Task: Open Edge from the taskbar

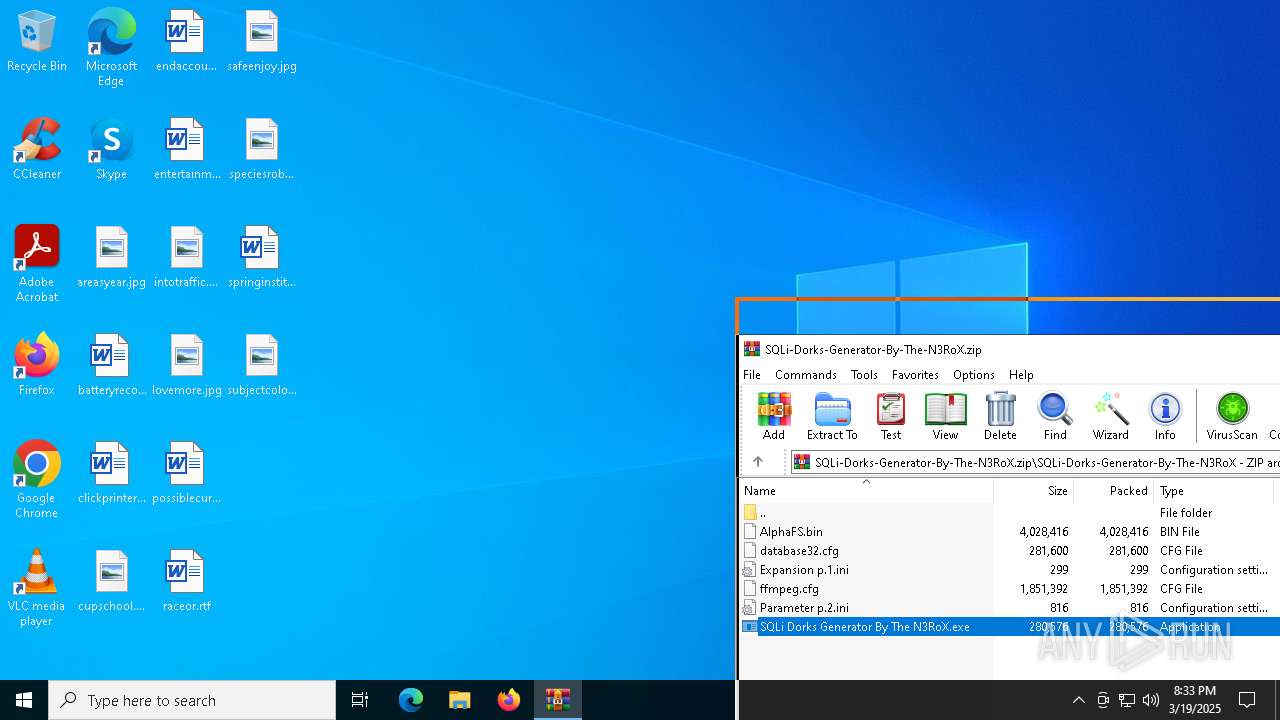Action: pyautogui.click(x=411, y=700)
